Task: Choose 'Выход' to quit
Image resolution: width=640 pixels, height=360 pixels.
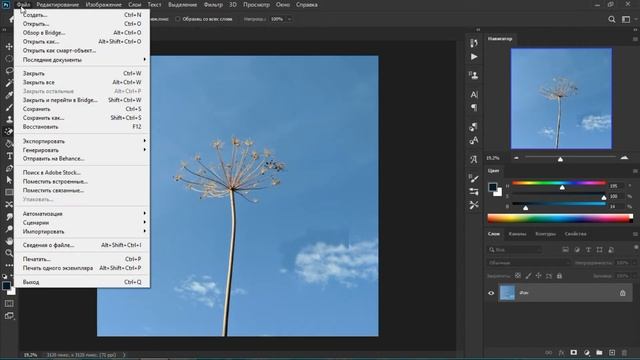Action: coord(82,282)
